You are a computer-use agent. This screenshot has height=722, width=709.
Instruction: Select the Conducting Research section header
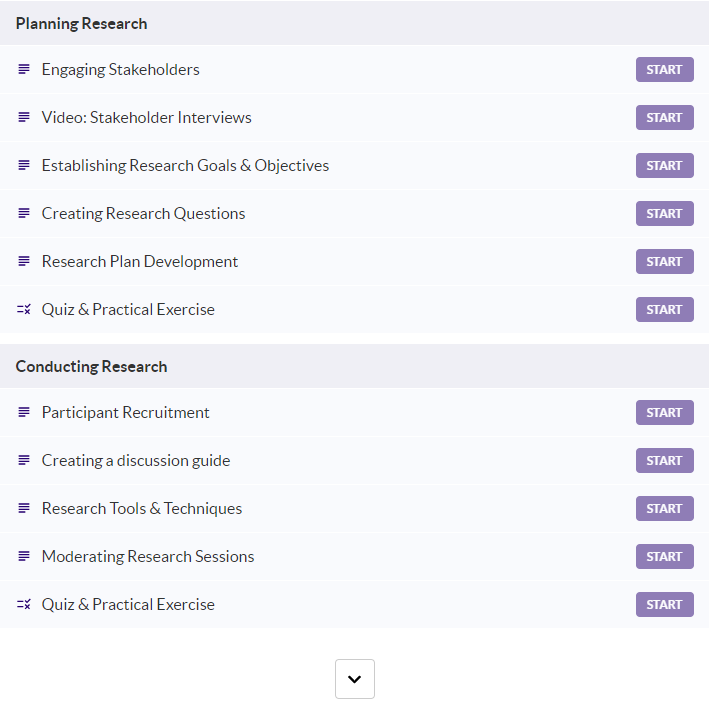[x=354, y=366]
